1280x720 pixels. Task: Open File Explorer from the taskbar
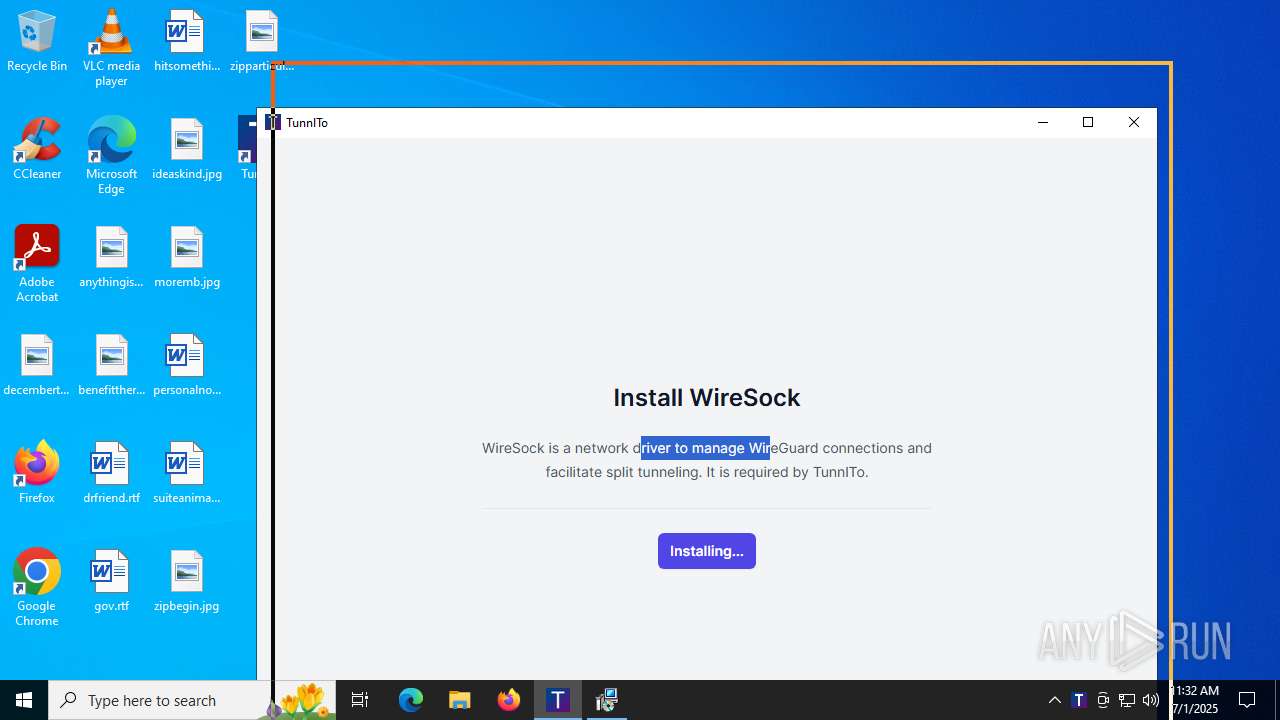[460, 700]
